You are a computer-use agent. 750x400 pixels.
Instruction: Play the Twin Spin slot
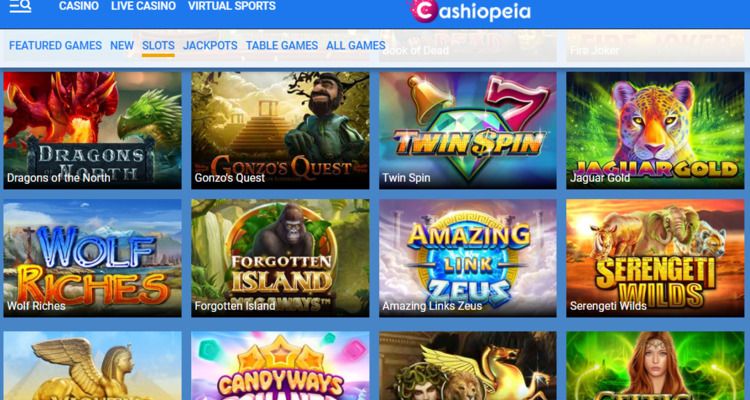point(468,131)
